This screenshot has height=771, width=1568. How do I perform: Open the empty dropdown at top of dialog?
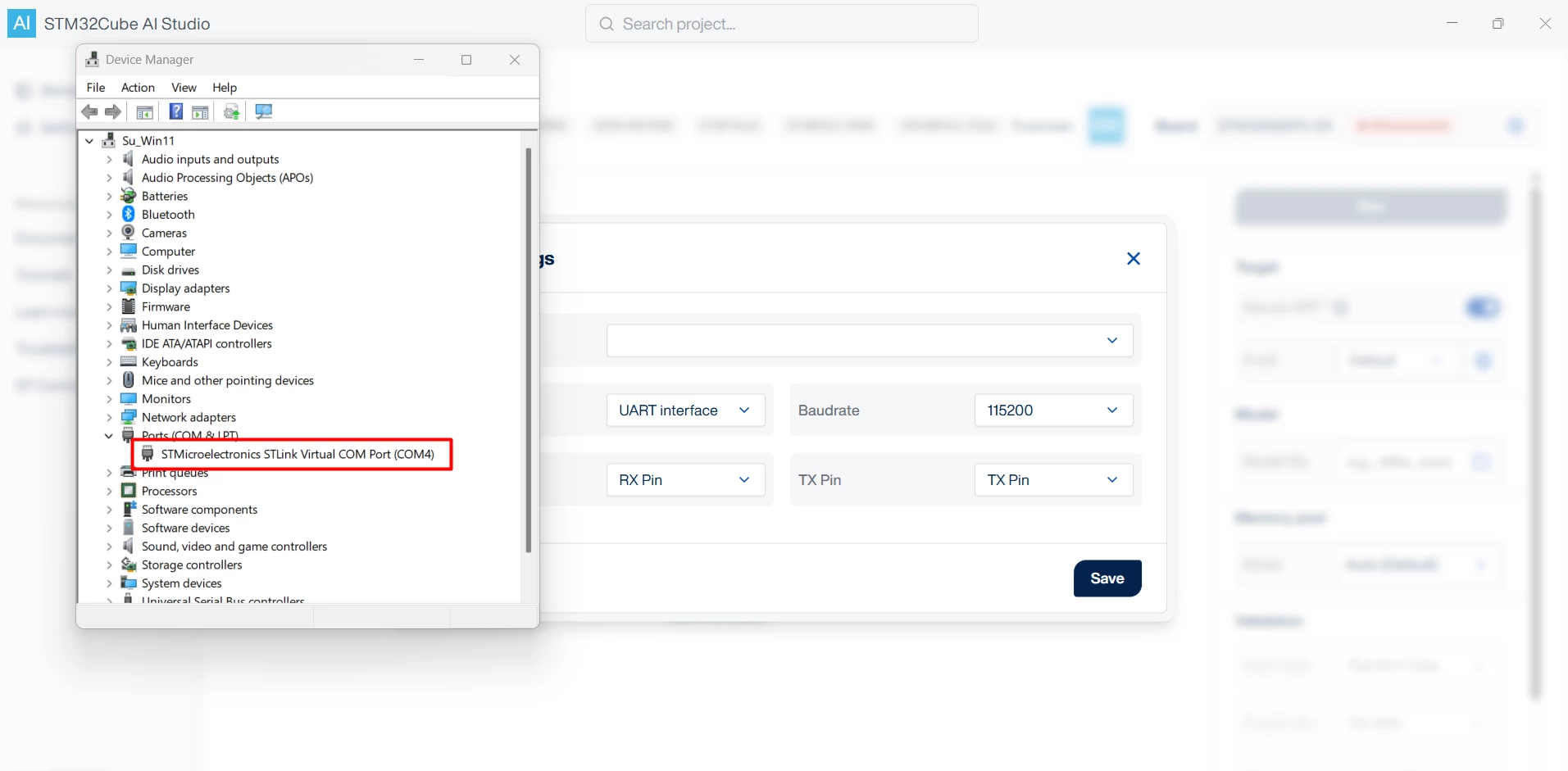click(x=870, y=341)
